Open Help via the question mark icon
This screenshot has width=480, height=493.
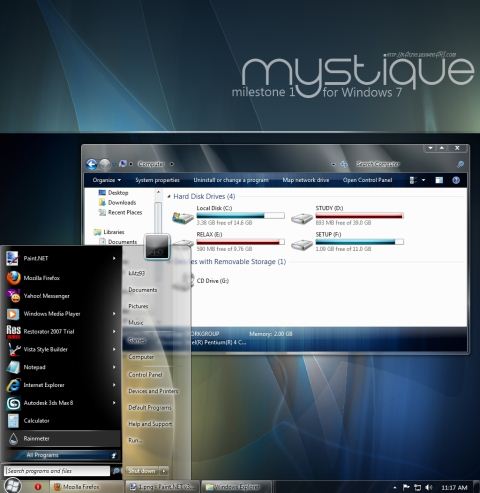tap(456, 180)
